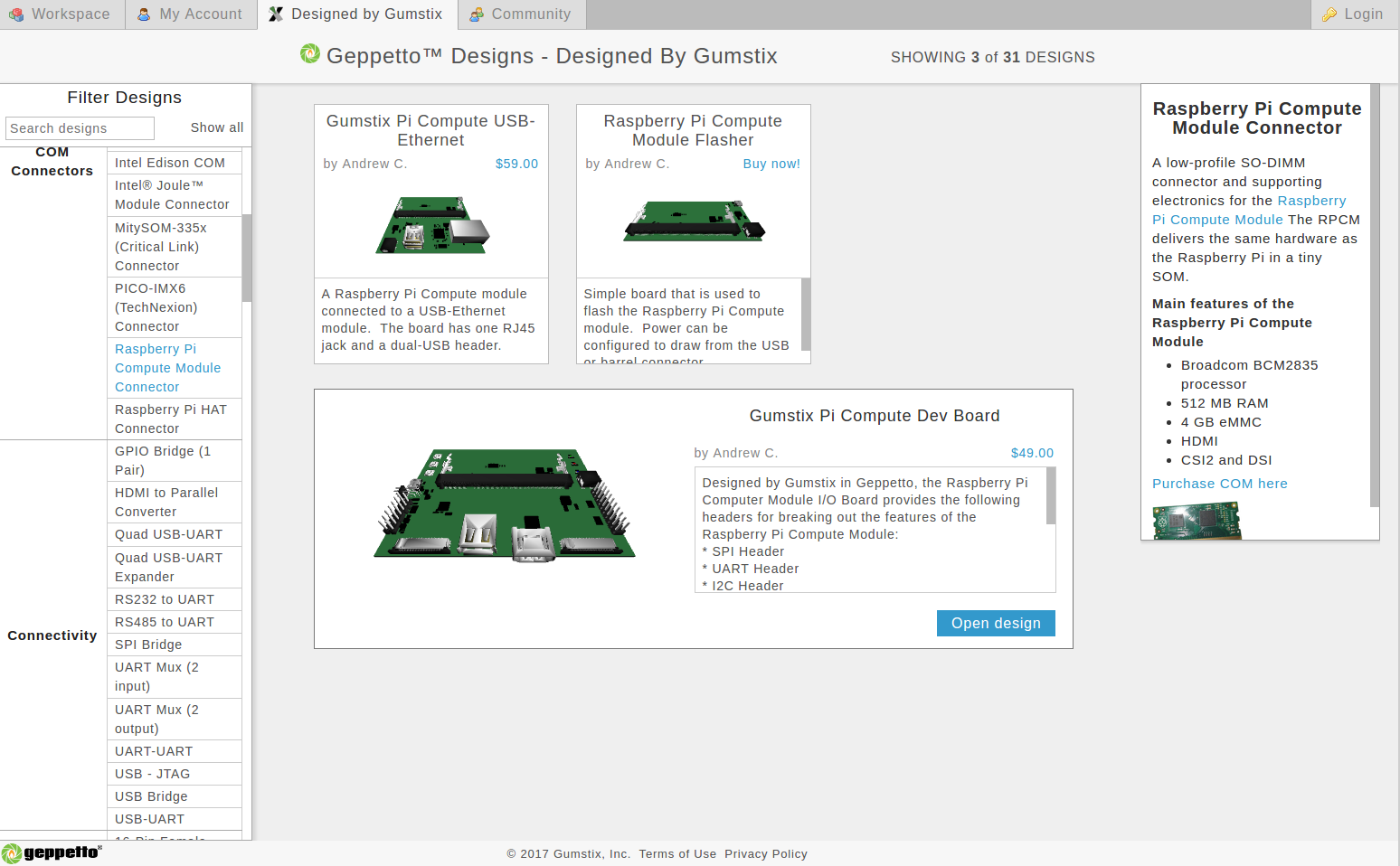The width and height of the screenshot is (1400, 866).
Task: Click the My Account person icon
Action: point(144,14)
